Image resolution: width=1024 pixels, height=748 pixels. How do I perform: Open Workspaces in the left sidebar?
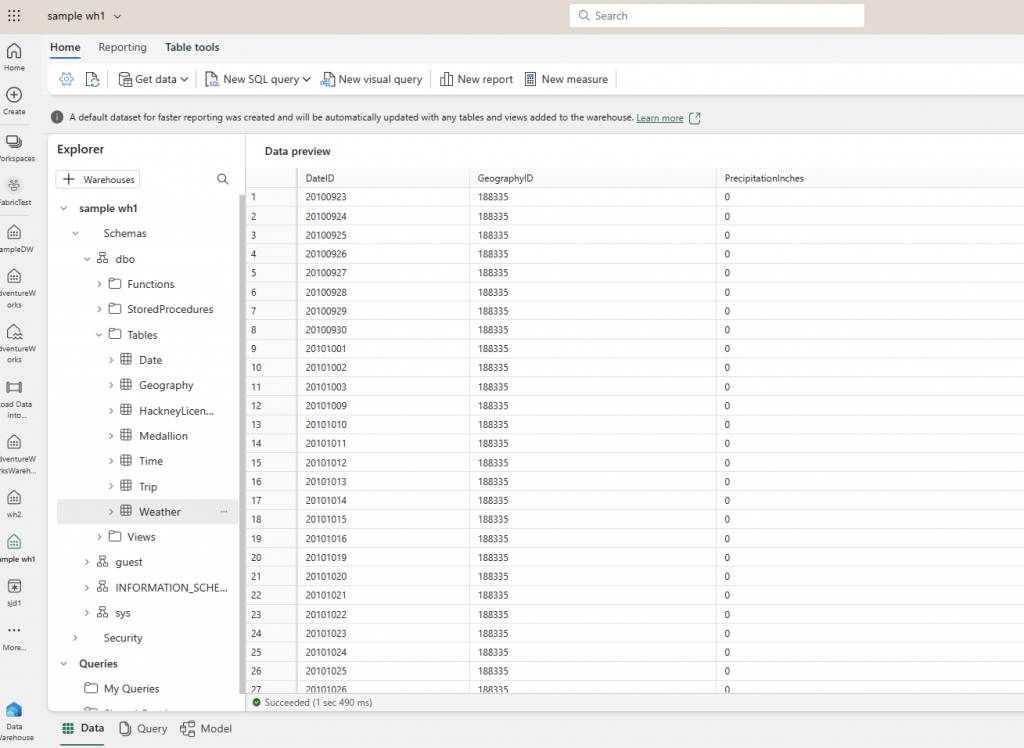[14, 148]
